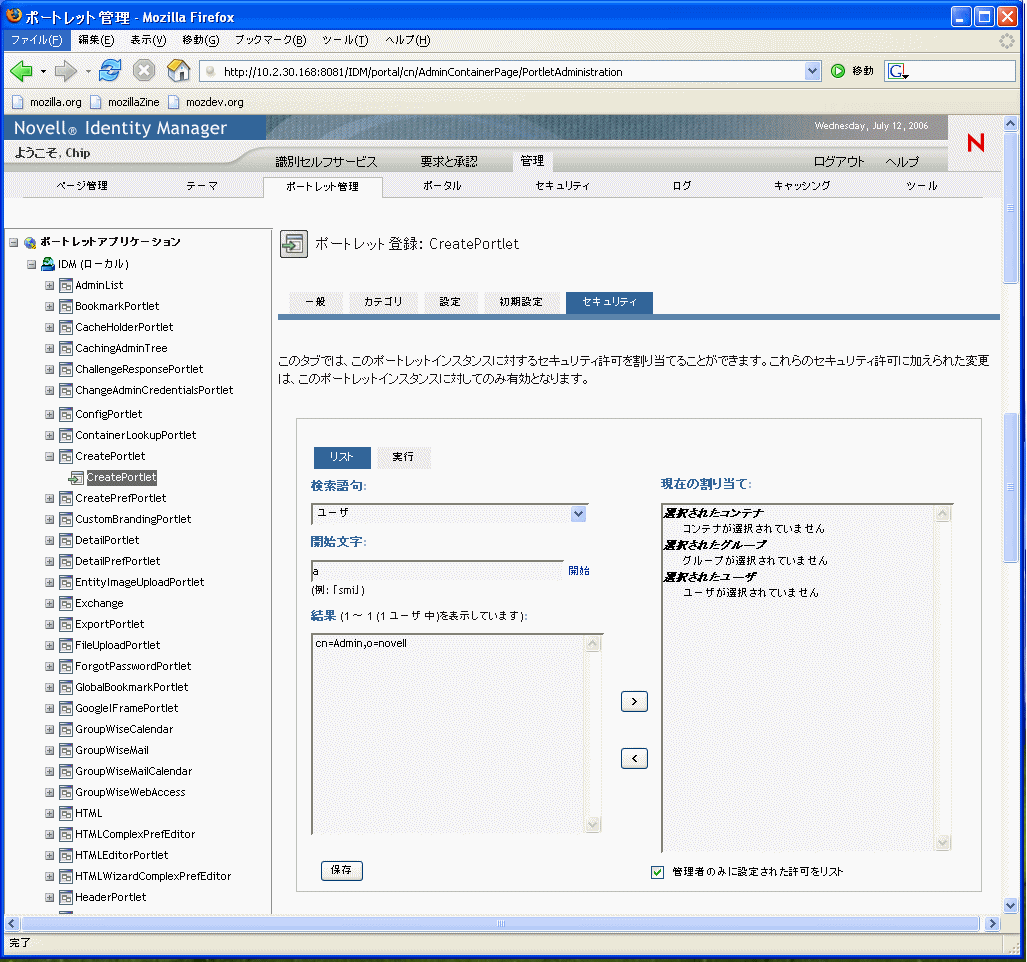
Task: Click the portlet applications globe icon
Action: coord(30,242)
